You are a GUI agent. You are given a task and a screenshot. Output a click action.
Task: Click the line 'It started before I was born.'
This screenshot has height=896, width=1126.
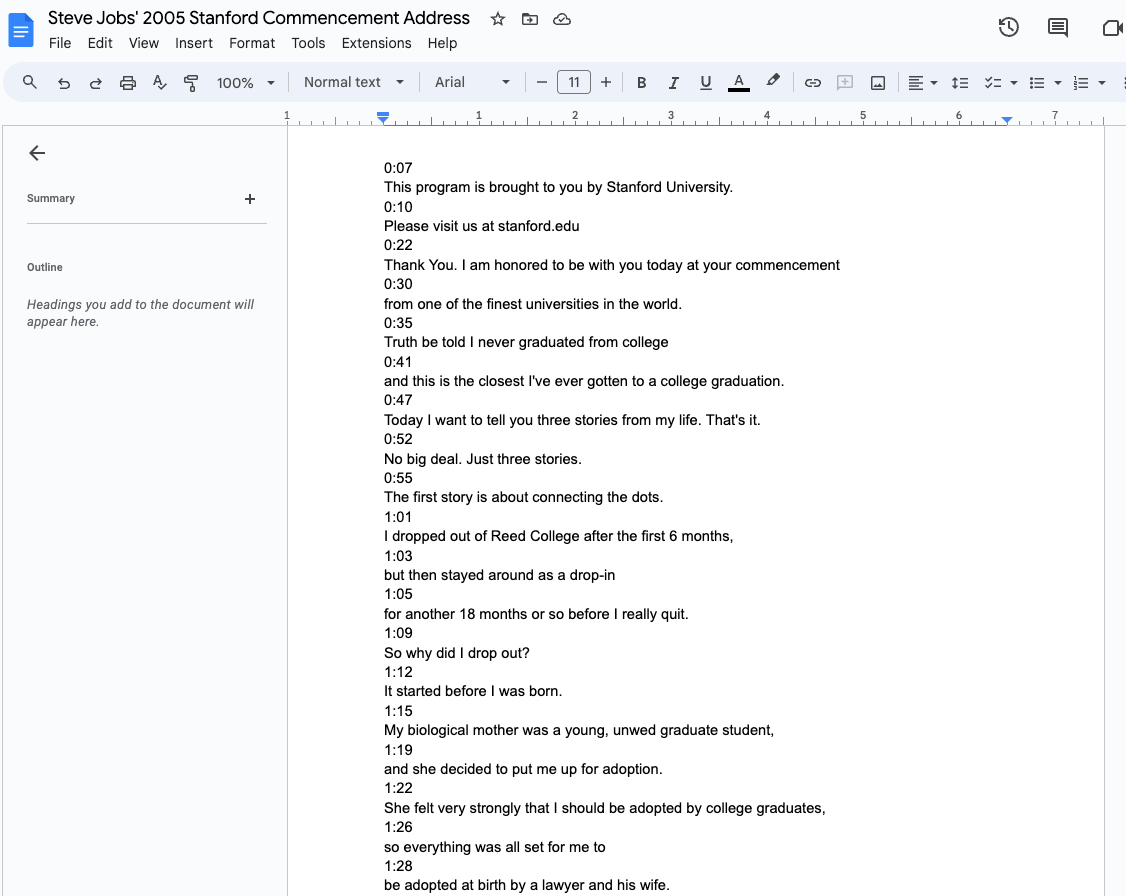coord(473,691)
